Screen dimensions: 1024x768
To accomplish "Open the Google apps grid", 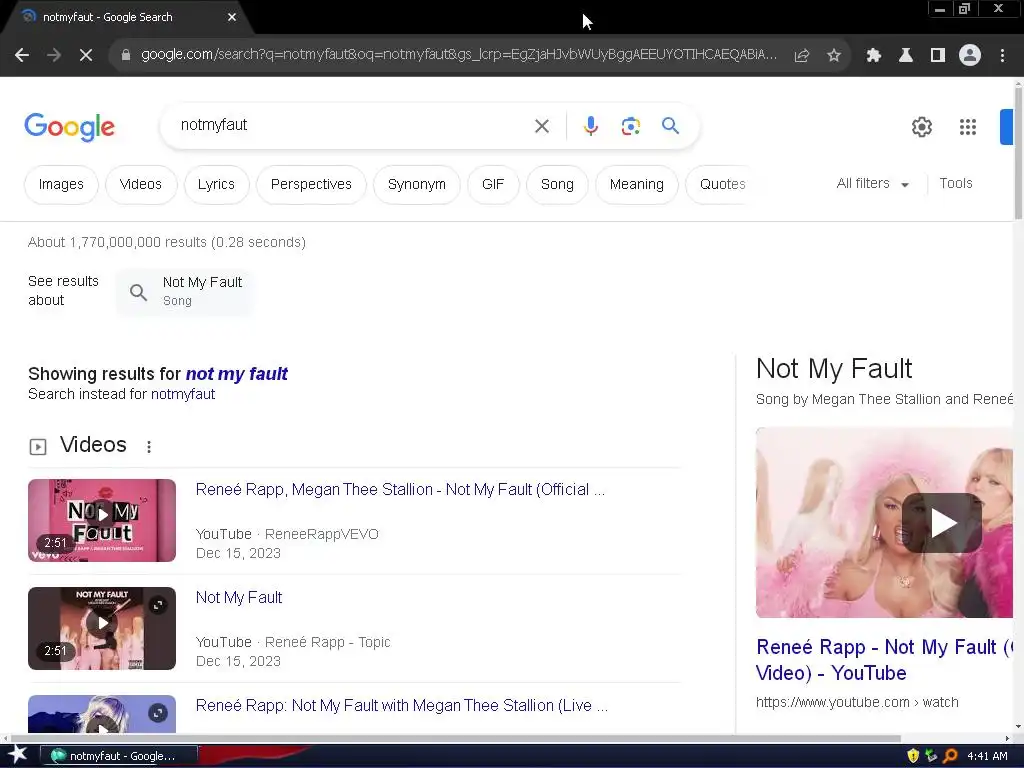I will [968, 127].
